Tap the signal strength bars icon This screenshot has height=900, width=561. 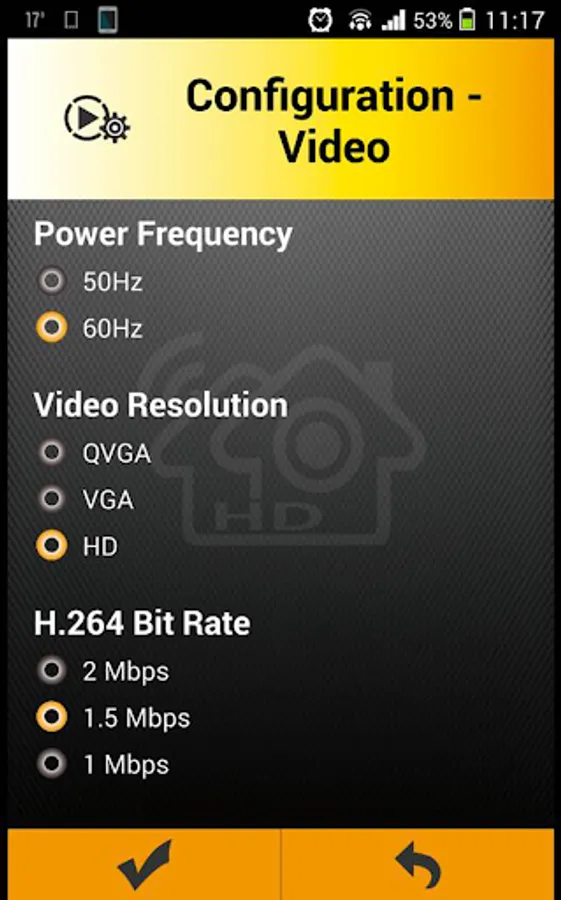393,21
